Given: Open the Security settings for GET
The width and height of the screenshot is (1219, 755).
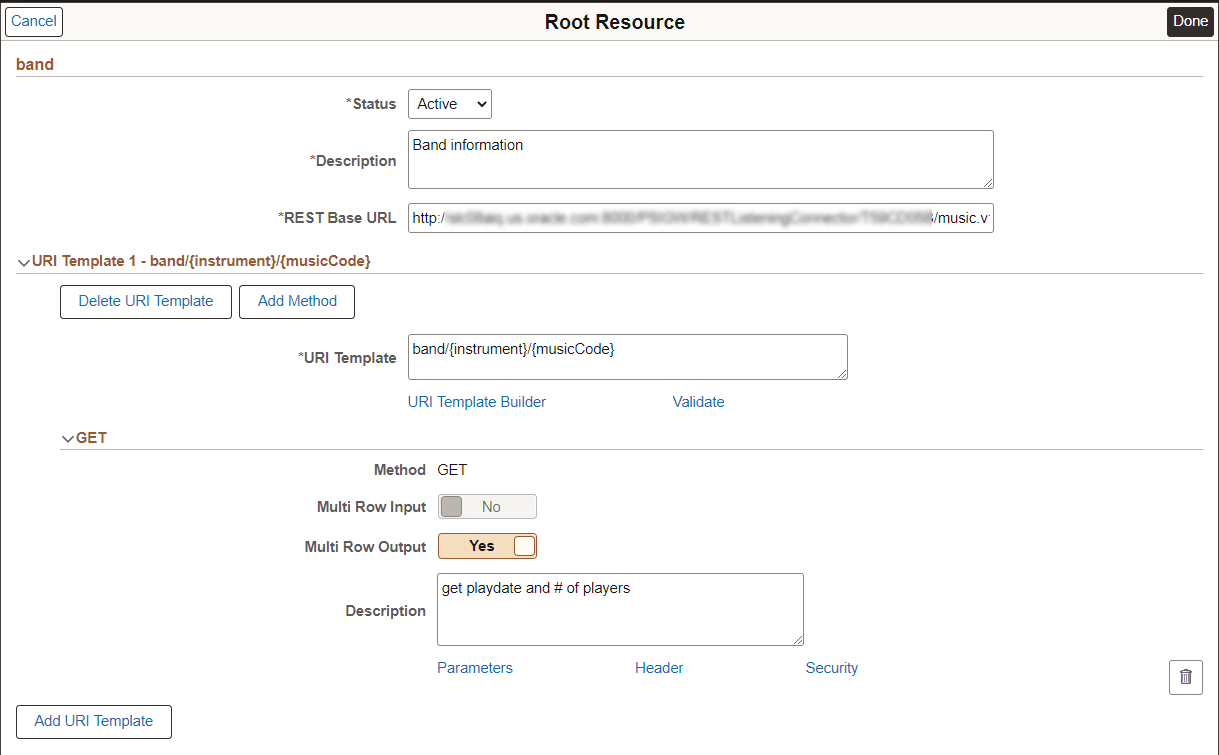Looking at the screenshot, I should (831, 667).
